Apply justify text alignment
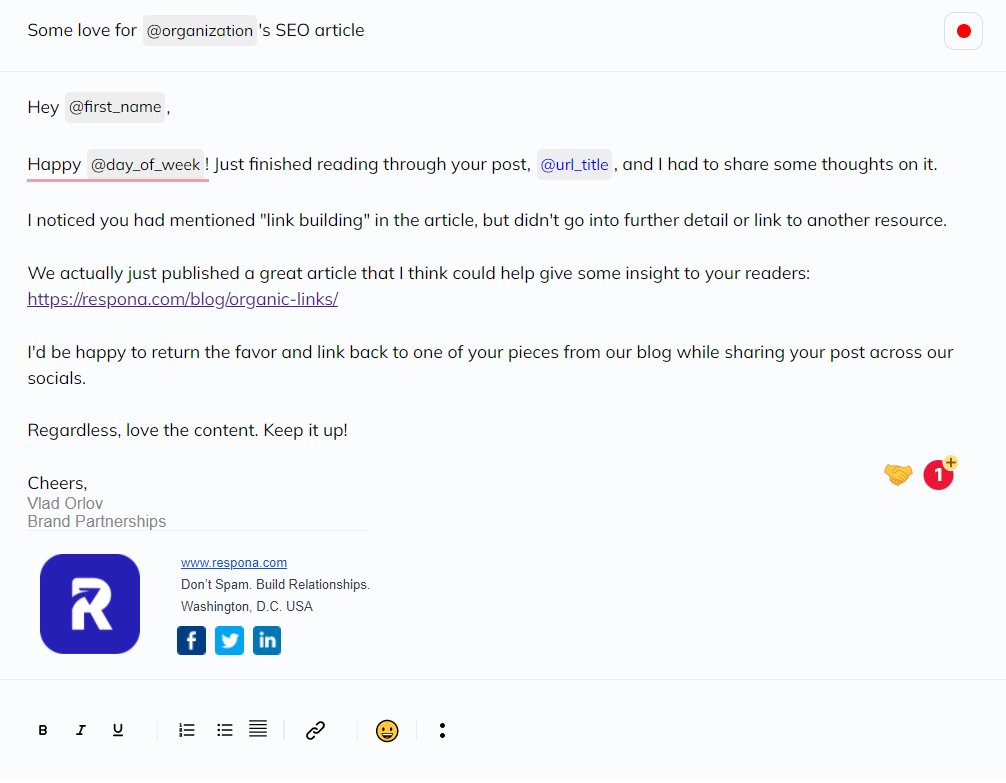1006x783 pixels. pyautogui.click(x=258, y=729)
